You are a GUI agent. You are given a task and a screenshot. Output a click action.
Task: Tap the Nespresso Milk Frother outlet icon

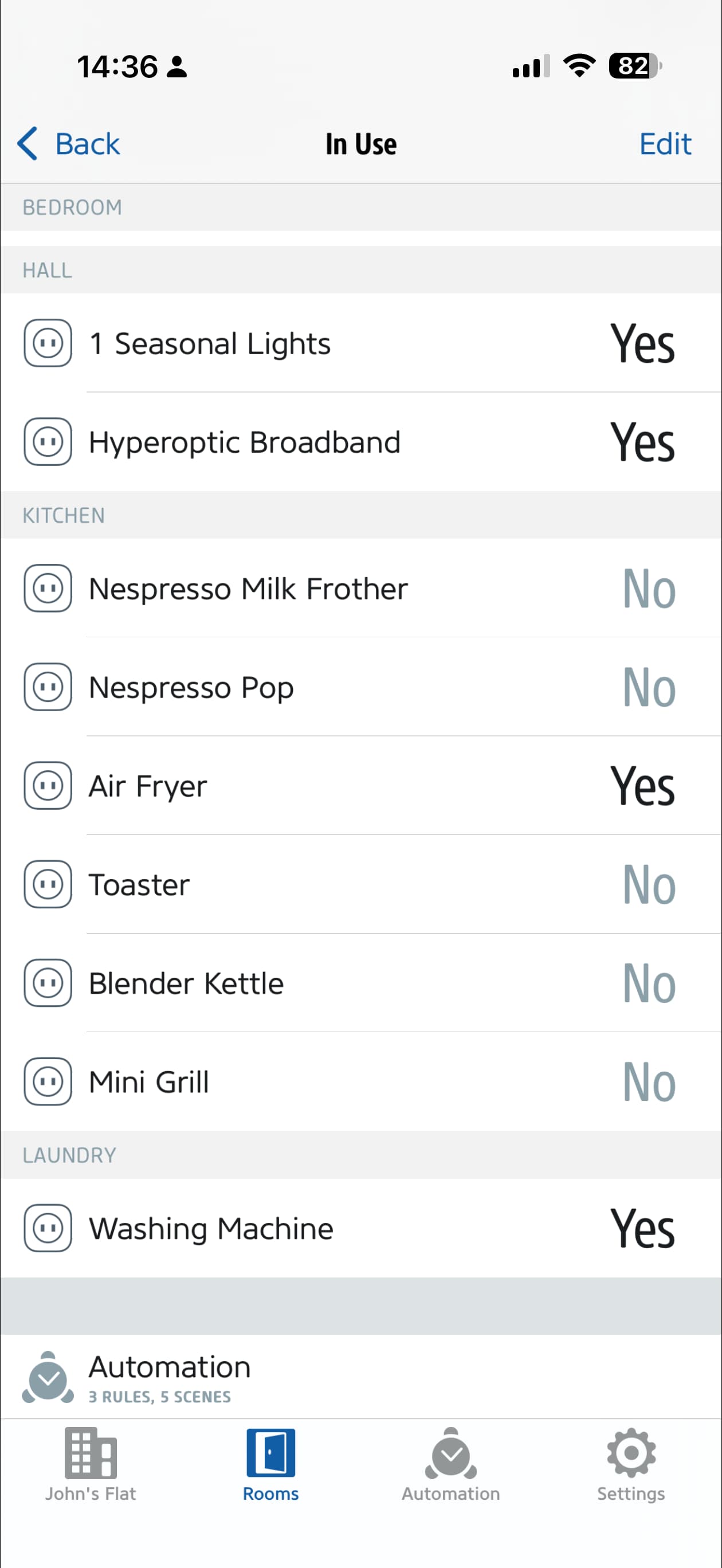pyautogui.click(x=48, y=588)
